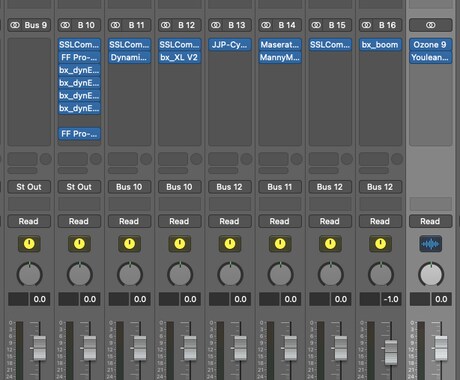Click the yellow format icon on B 14 strip
The image size is (460, 380).
pos(280,244)
